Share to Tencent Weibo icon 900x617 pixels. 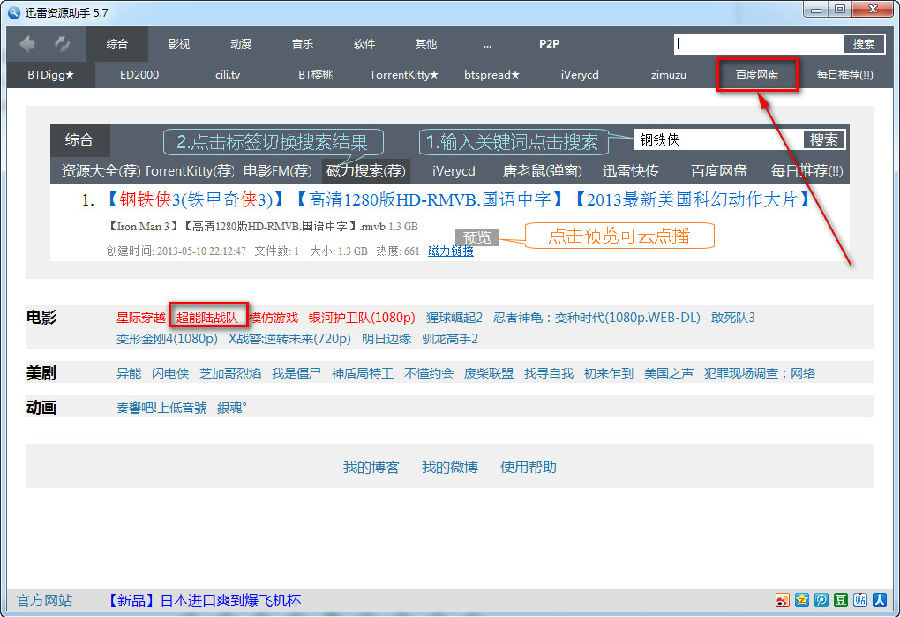click(x=821, y=600)
